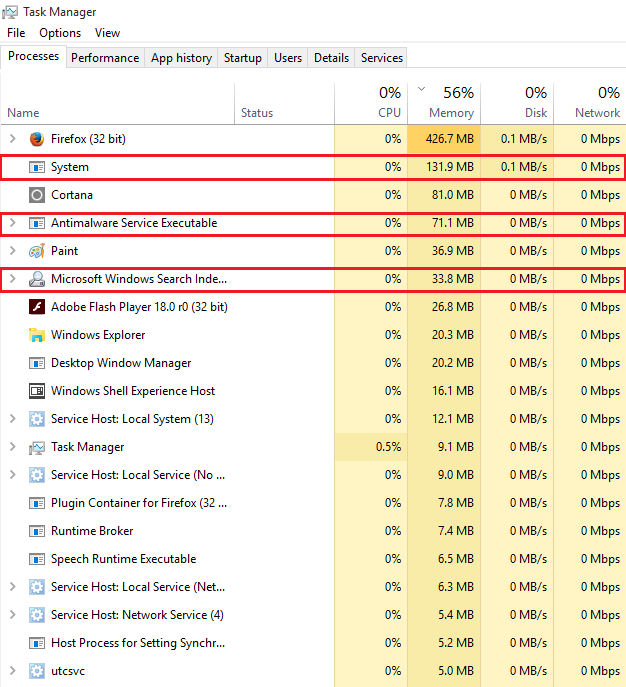Click Firefox's 426.7 MB memory cell
This screenshot has height=687, width=626.
[x=444, y=139]
